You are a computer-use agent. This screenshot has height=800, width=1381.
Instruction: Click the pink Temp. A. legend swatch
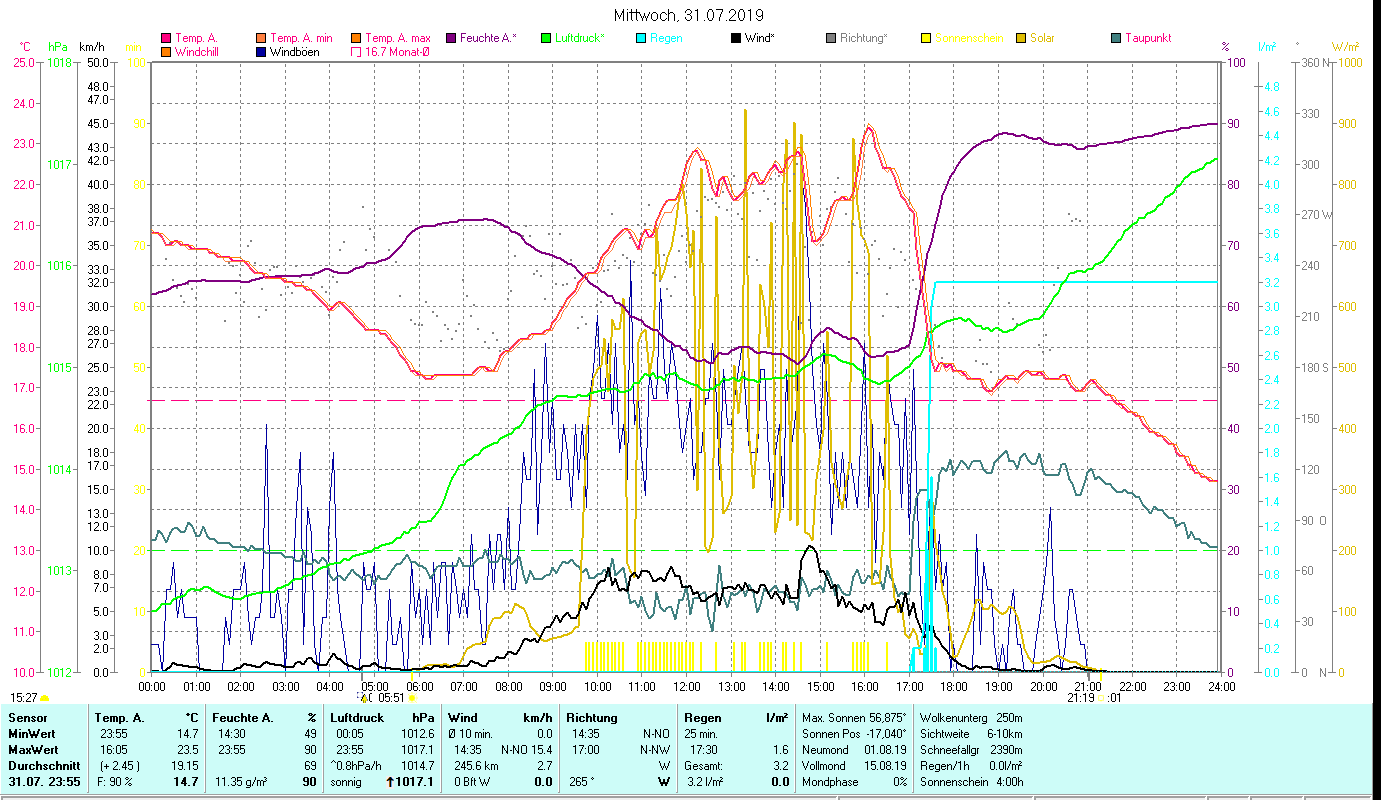pos(167,38)
